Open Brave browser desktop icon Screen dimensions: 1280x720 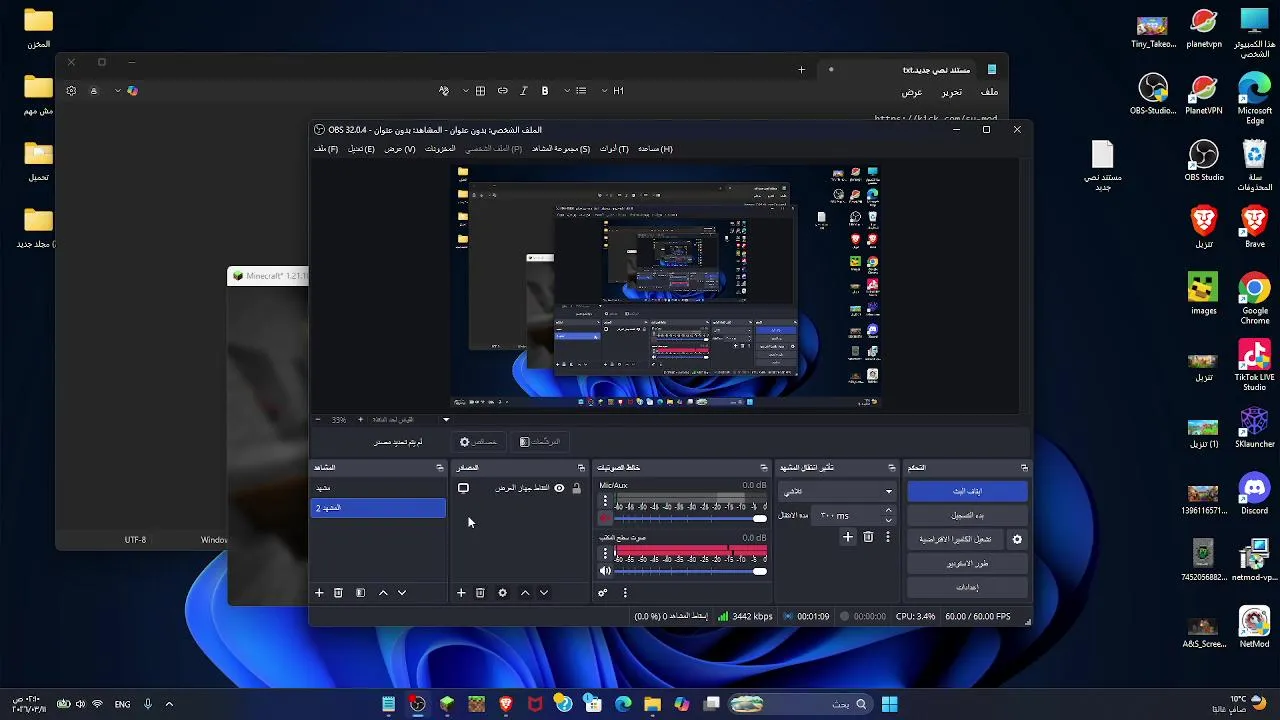click(1255, 226)
